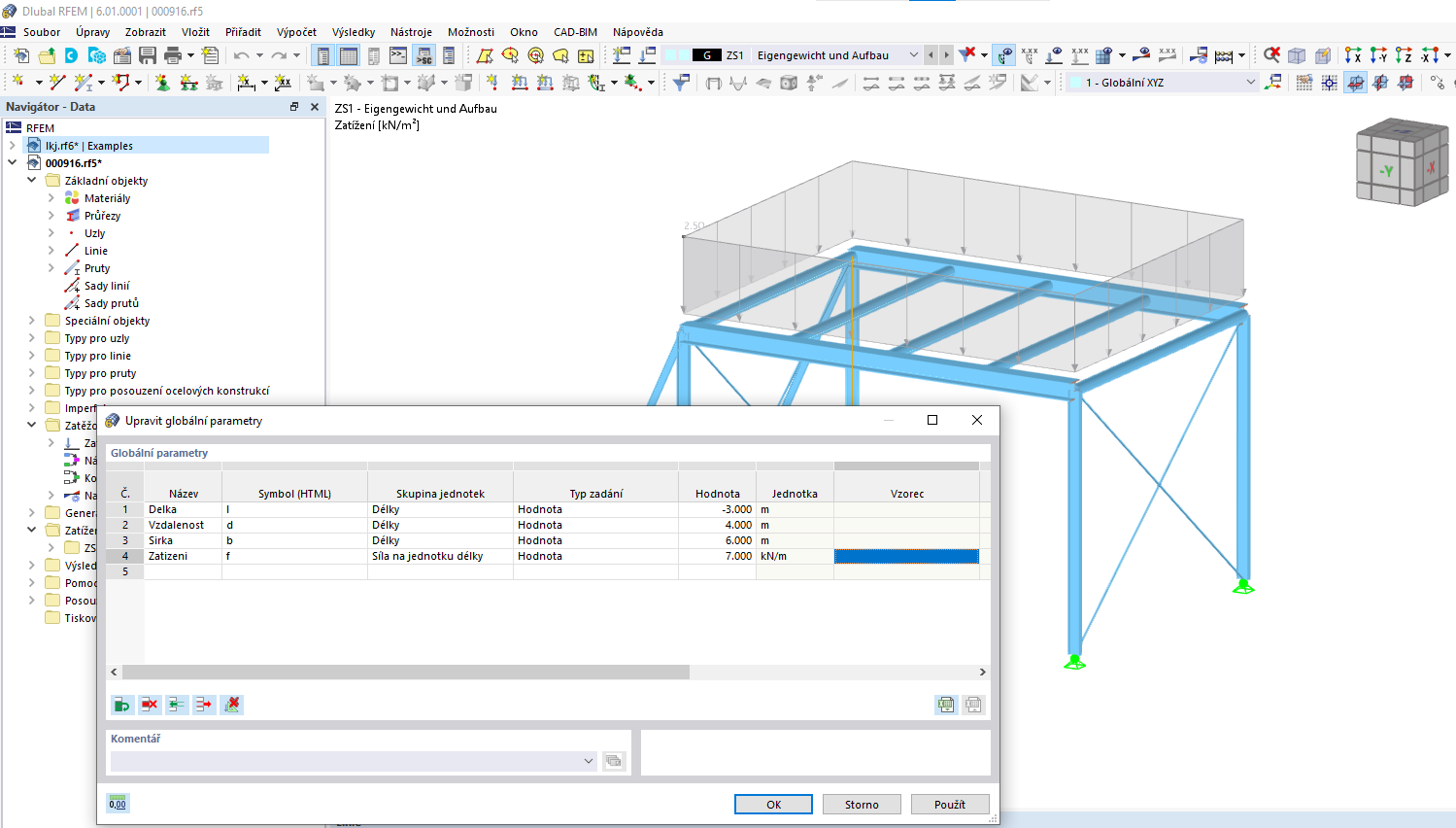Go to next load case arrow
The width and height of the screenshot is (1456, 828).
(946, 55)
